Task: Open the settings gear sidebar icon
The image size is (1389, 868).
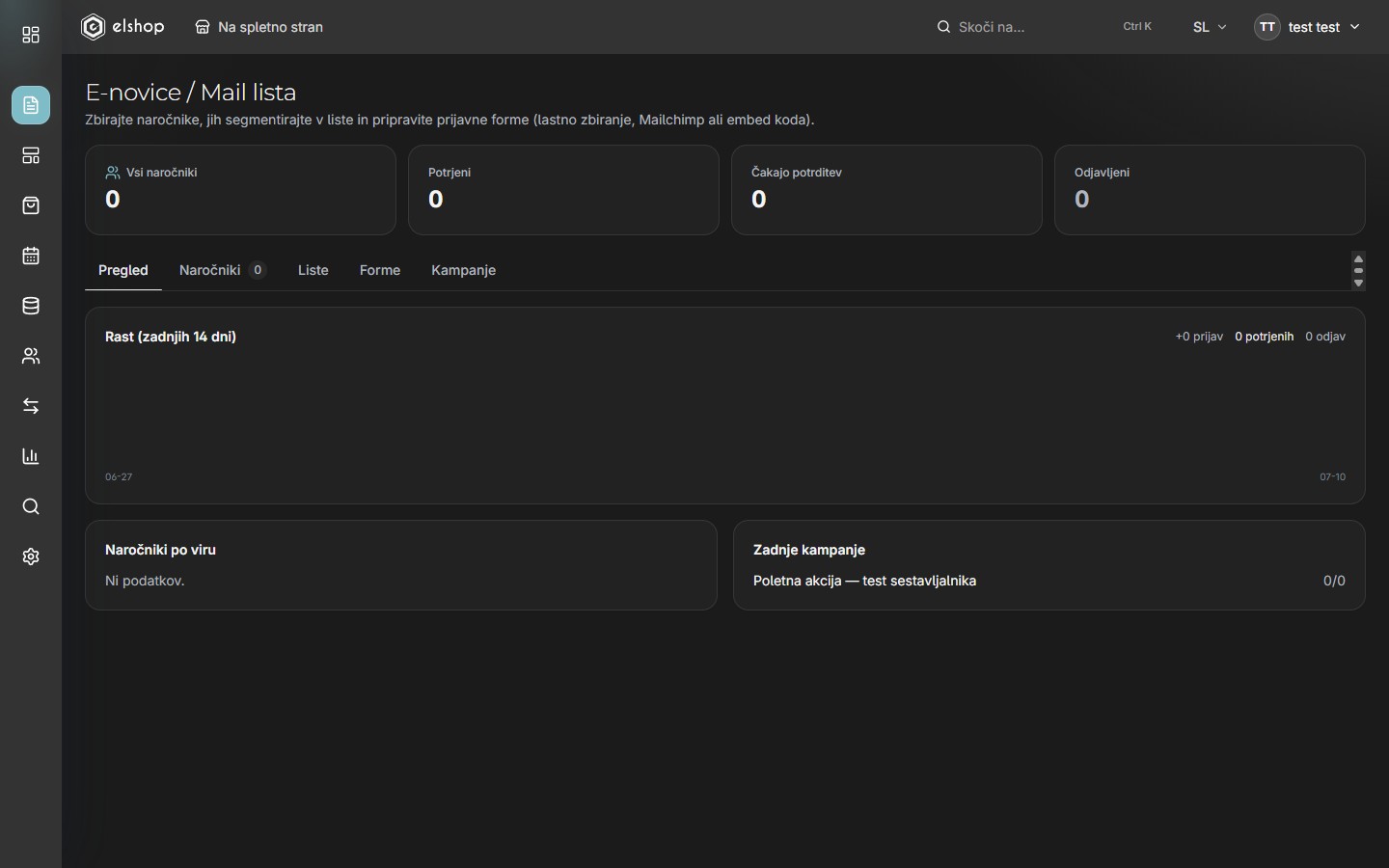Action: pyautogui.click(x=31, y=556)
